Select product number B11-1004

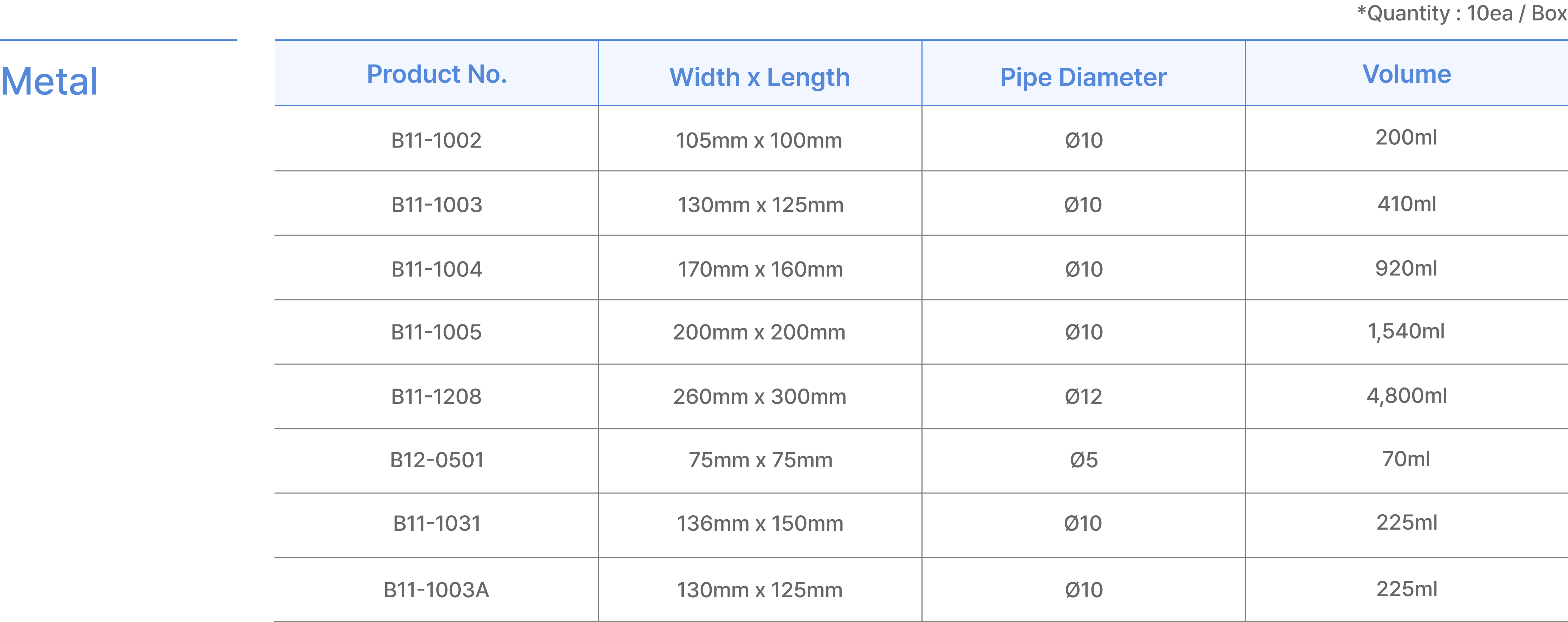(x=436, y=269)
